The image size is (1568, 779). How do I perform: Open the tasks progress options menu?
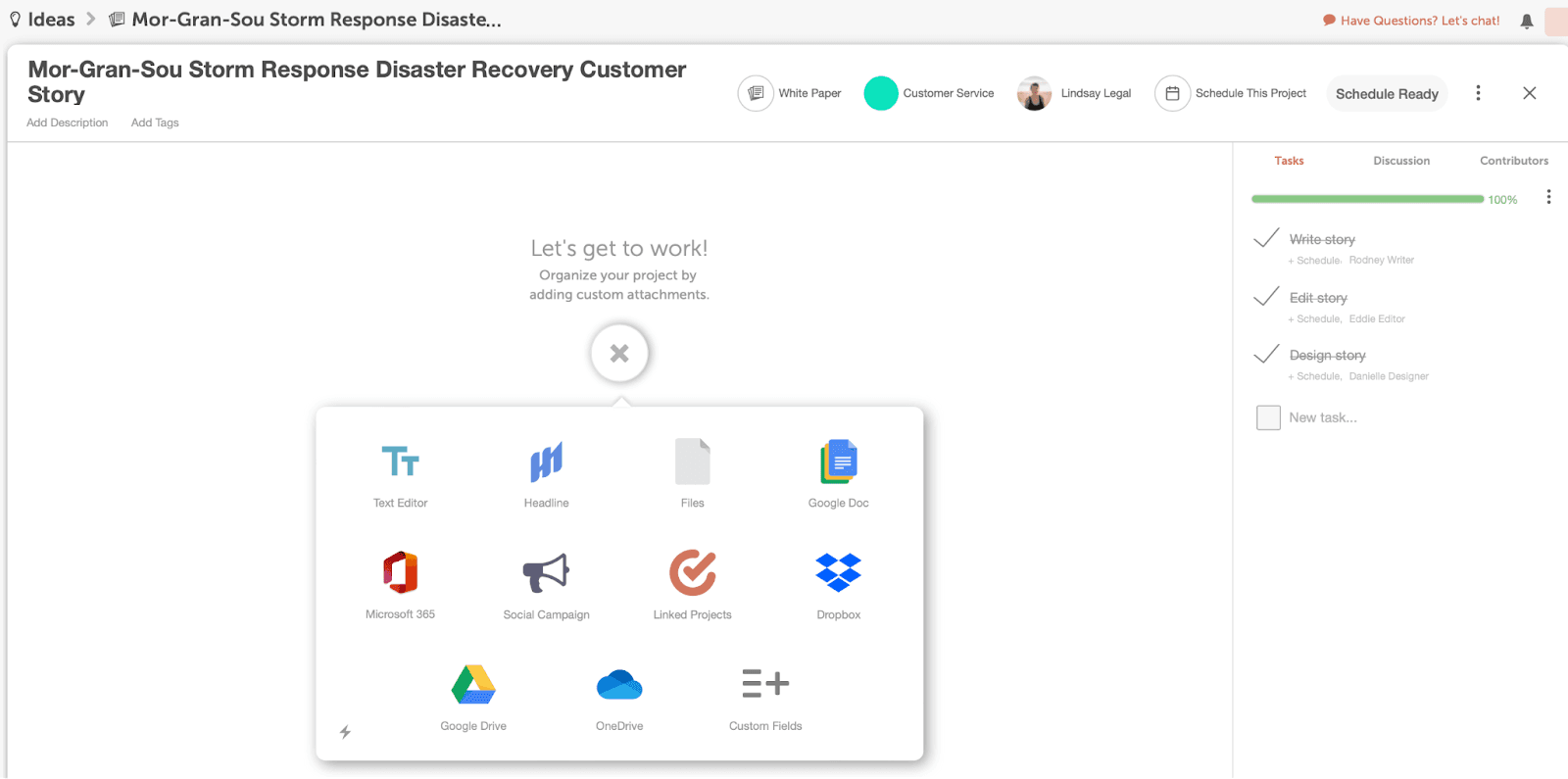pos(1548,197)
